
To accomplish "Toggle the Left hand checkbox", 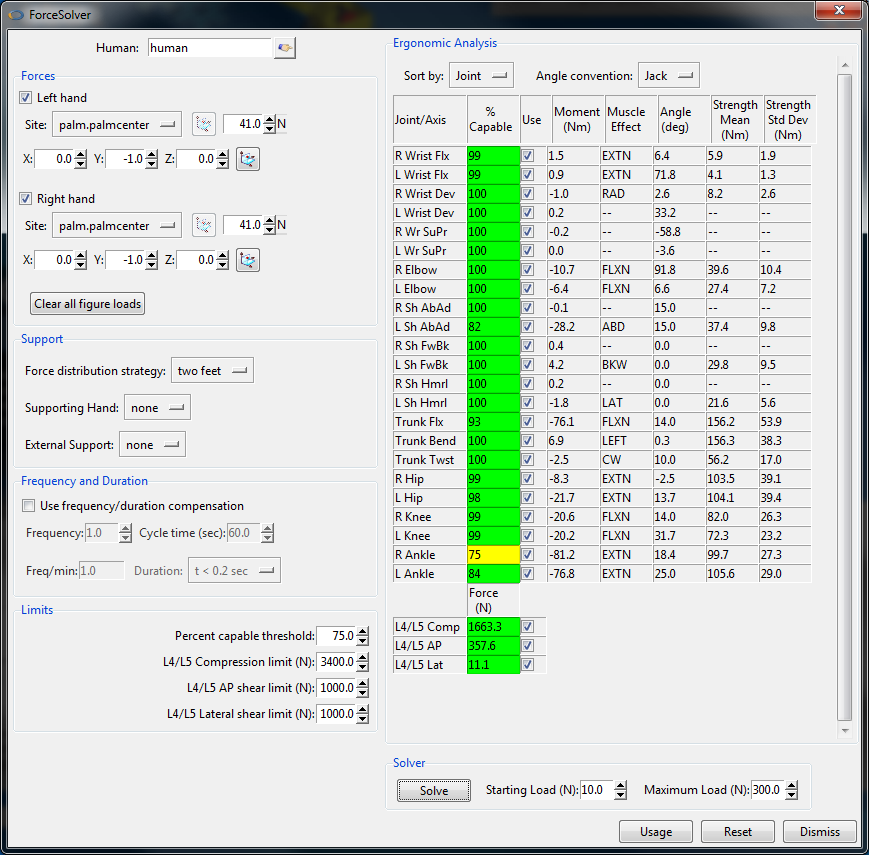I will point(25,98).
